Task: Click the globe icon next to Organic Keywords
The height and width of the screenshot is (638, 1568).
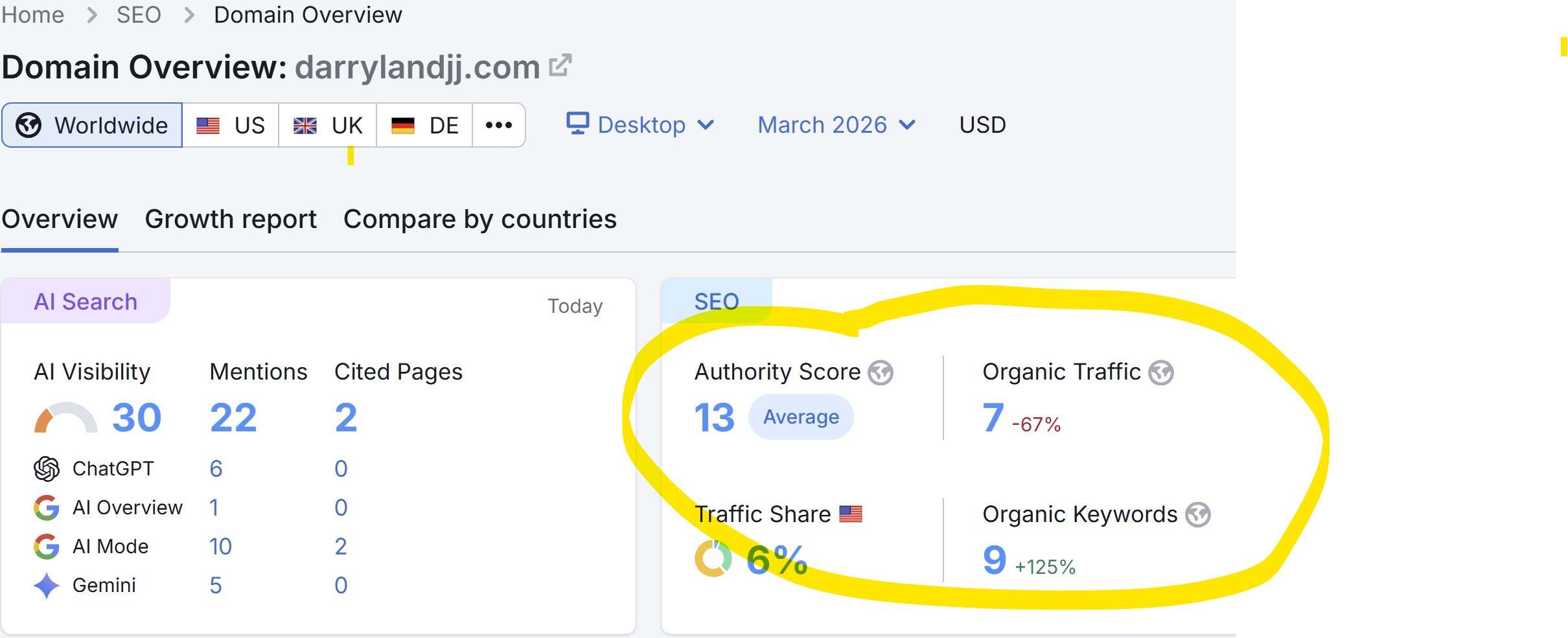Action: (1198, 515)
